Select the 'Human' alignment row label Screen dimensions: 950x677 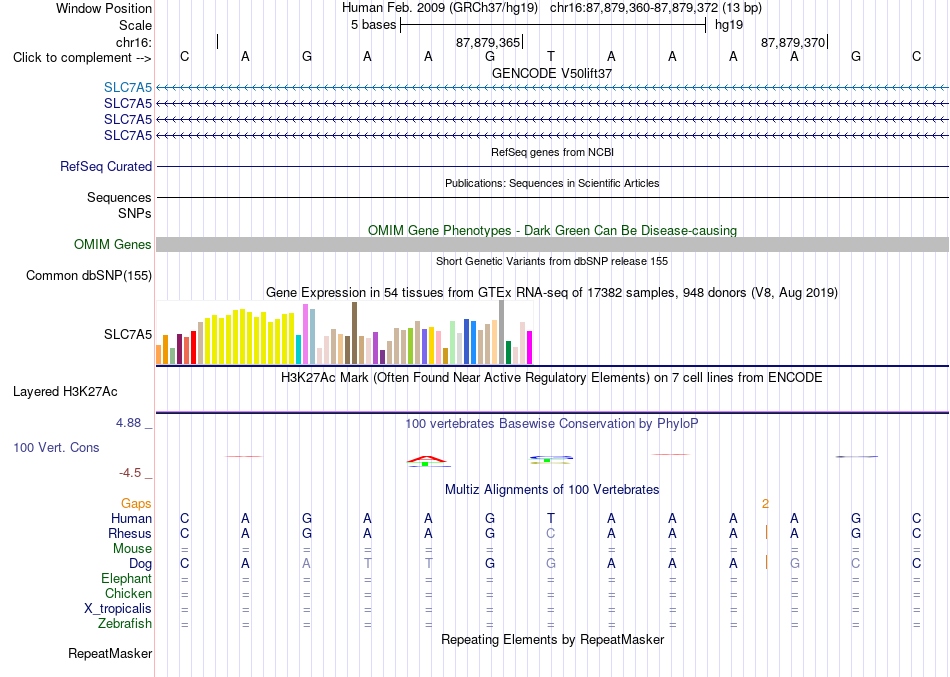(x=131, y=518)
